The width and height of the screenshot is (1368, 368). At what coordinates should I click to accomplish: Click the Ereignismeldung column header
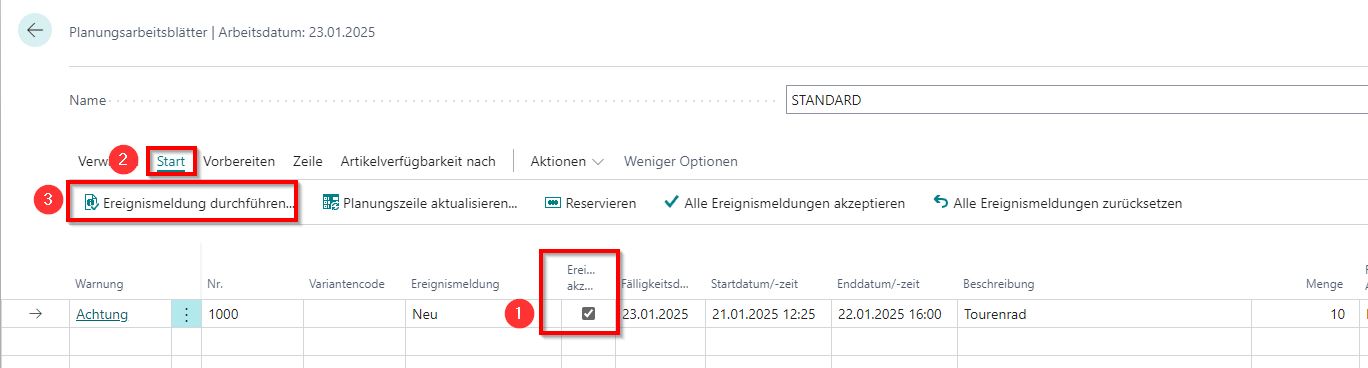coord(455,284)
